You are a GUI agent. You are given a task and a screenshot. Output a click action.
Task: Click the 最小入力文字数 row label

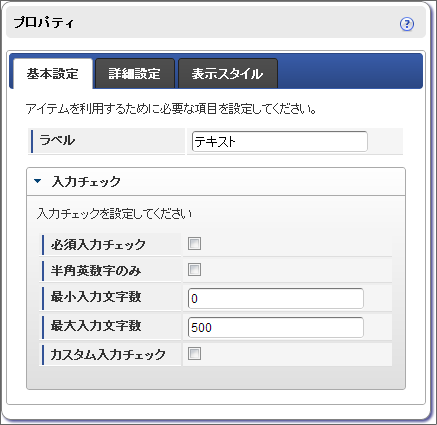[96, 296]
